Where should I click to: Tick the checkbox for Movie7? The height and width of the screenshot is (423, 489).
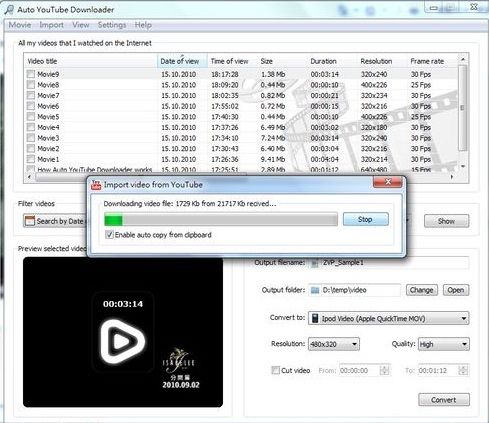[31, 95]
